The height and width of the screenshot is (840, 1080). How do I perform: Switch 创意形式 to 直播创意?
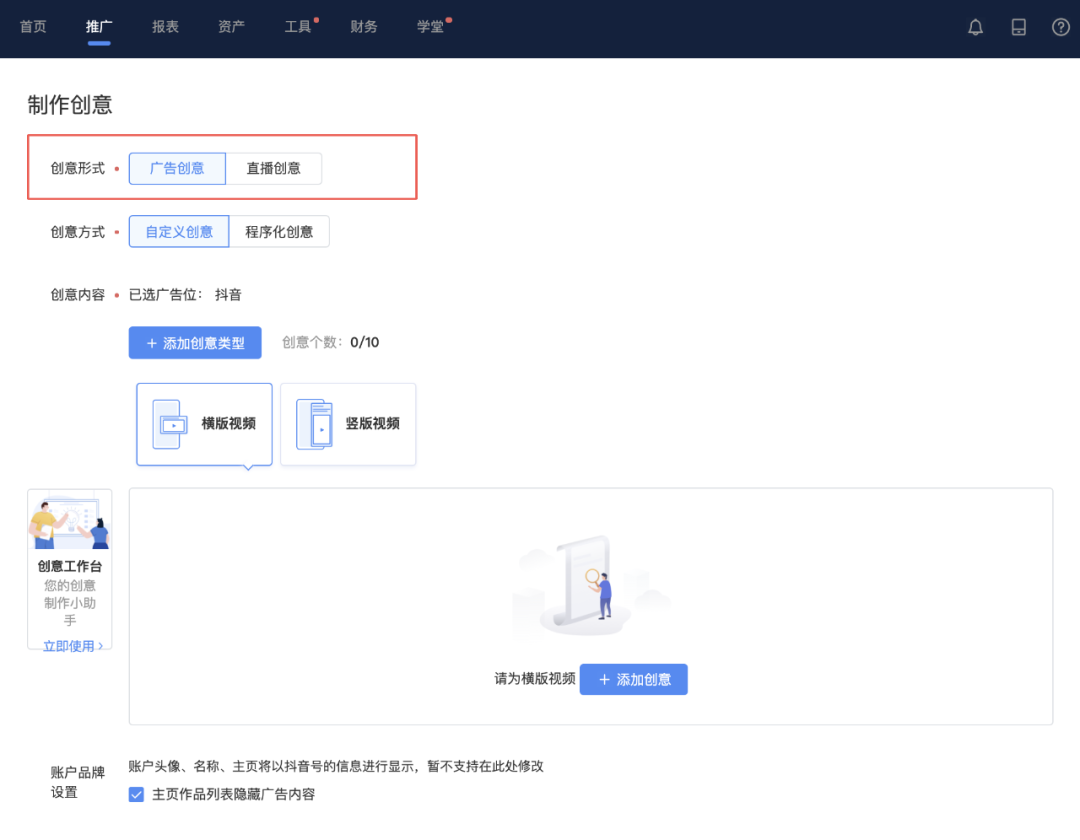[x=273, y=168]
